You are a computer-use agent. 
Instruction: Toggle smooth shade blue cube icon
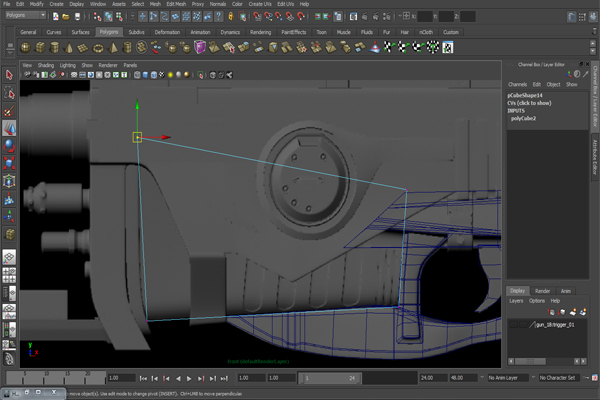pyautogui.click(x=145, y=75)
